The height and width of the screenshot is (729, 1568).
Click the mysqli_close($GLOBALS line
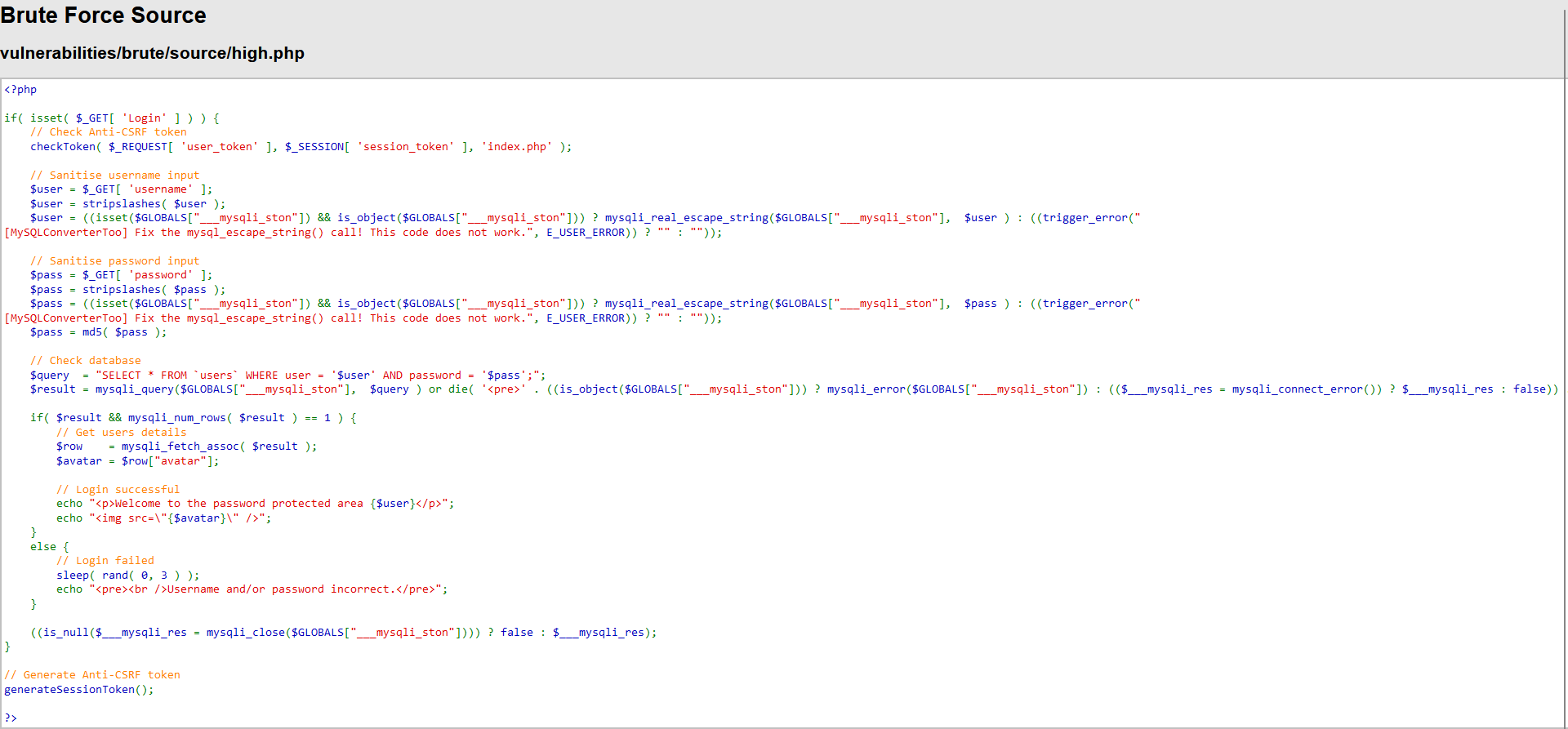[x=344, y=633]
